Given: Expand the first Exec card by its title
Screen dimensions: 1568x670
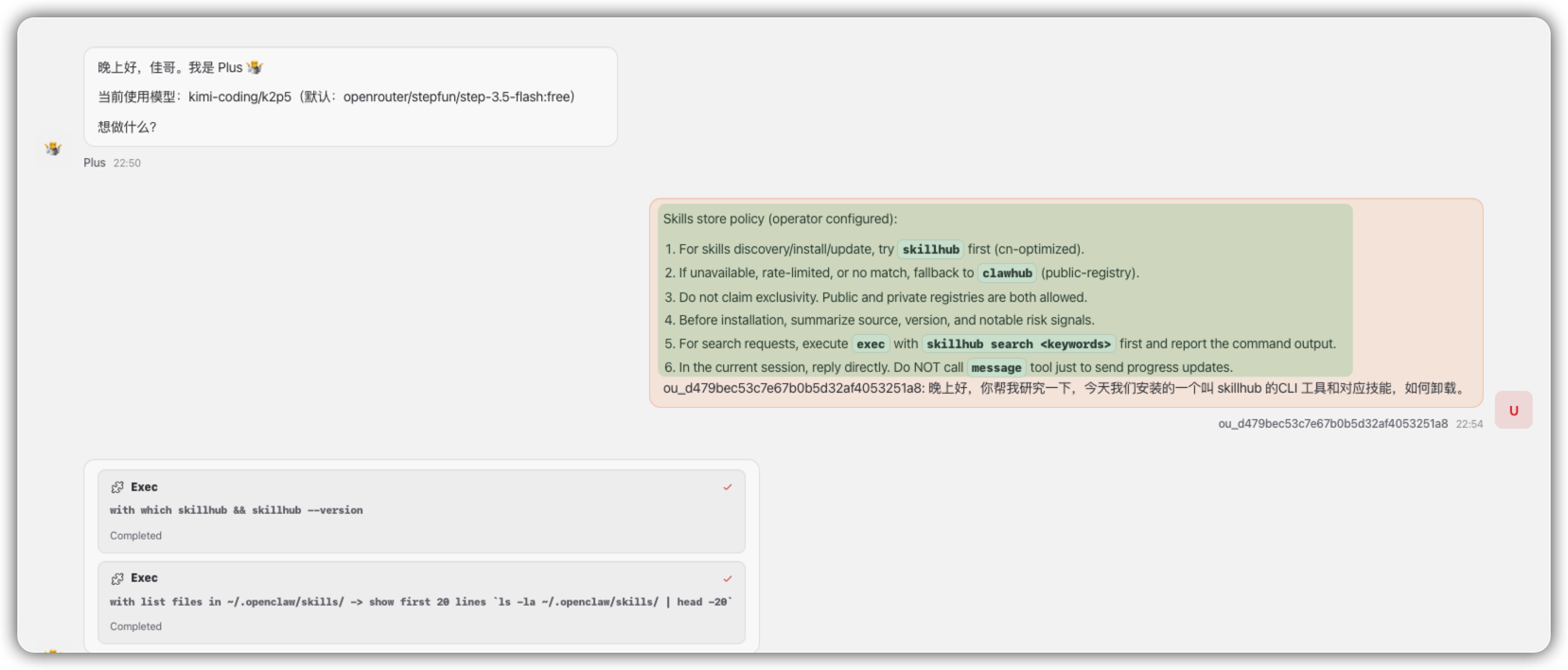Looking at the screenshot, I should 144,487.
